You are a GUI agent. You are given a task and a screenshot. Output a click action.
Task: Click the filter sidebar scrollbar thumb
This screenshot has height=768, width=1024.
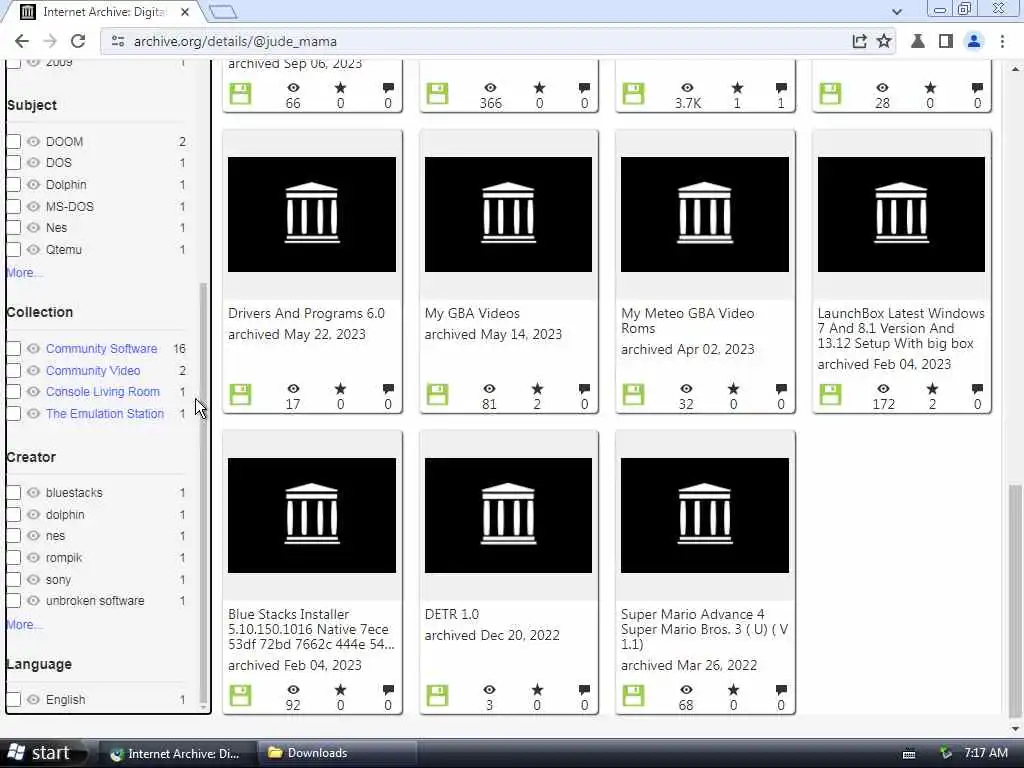tap(203, 493)
